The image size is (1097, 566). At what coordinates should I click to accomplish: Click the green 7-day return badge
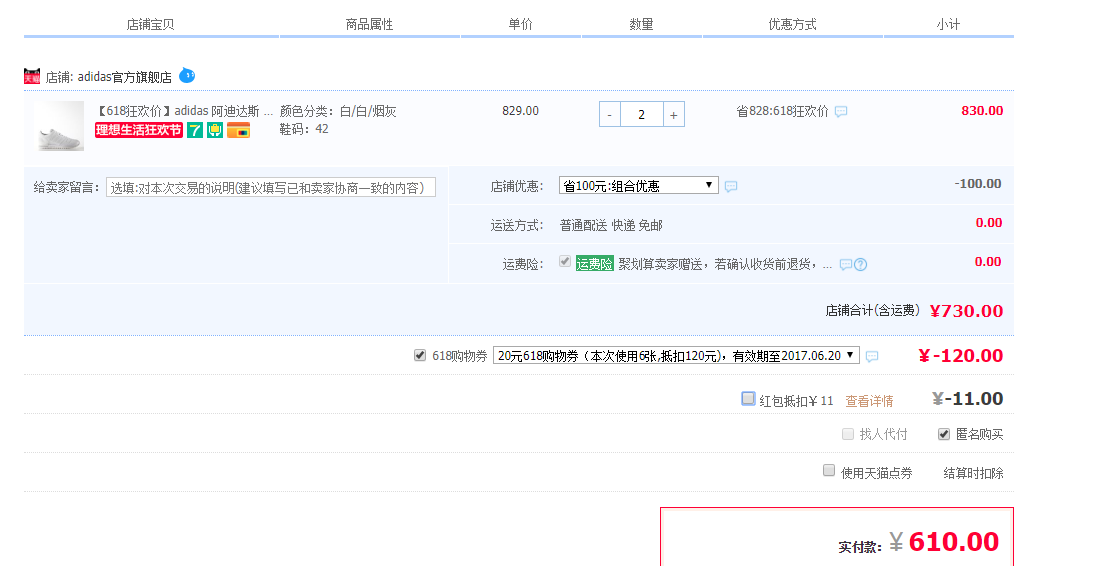(194, 130)
